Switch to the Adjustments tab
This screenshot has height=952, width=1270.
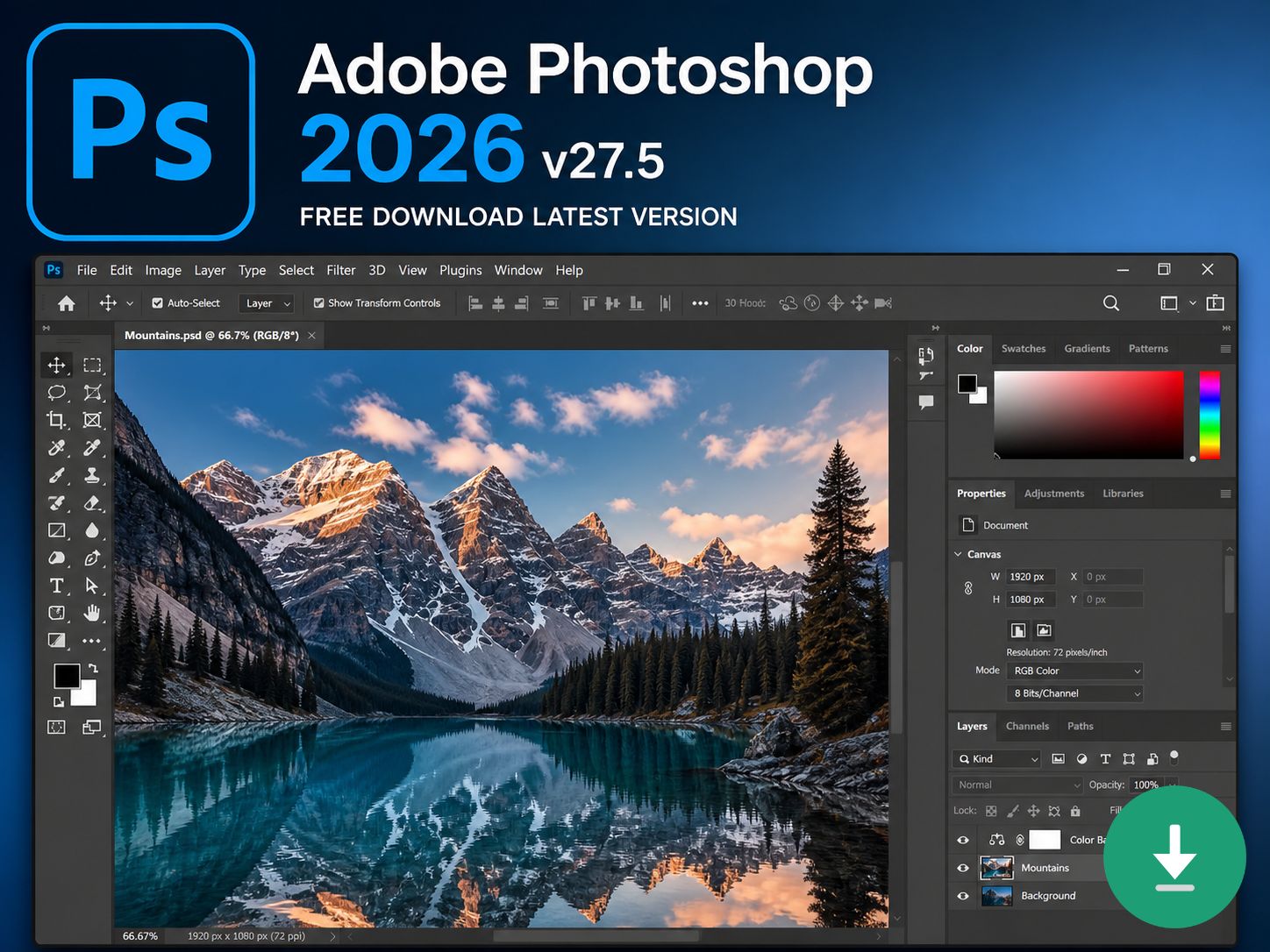1054,494
